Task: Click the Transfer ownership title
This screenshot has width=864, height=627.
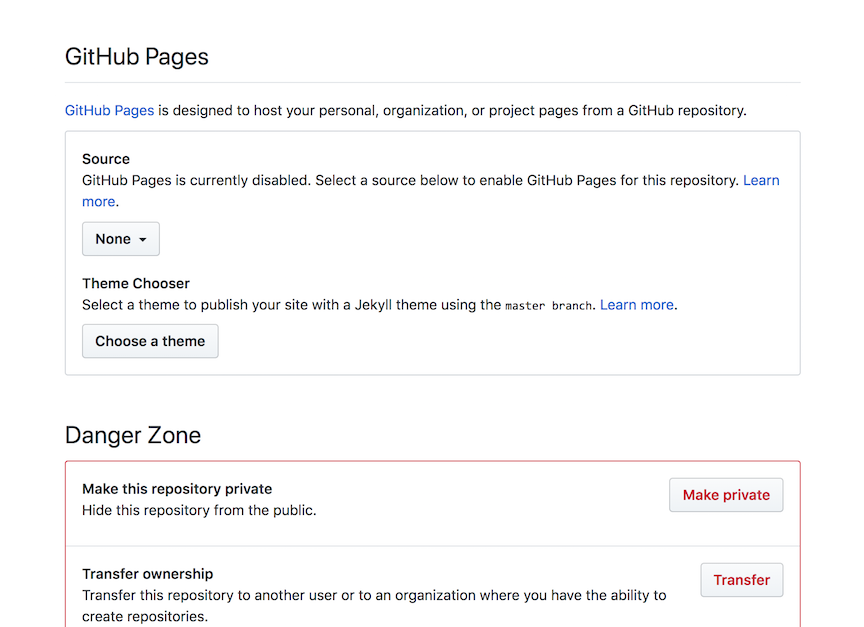Action: tap(147, 574)
